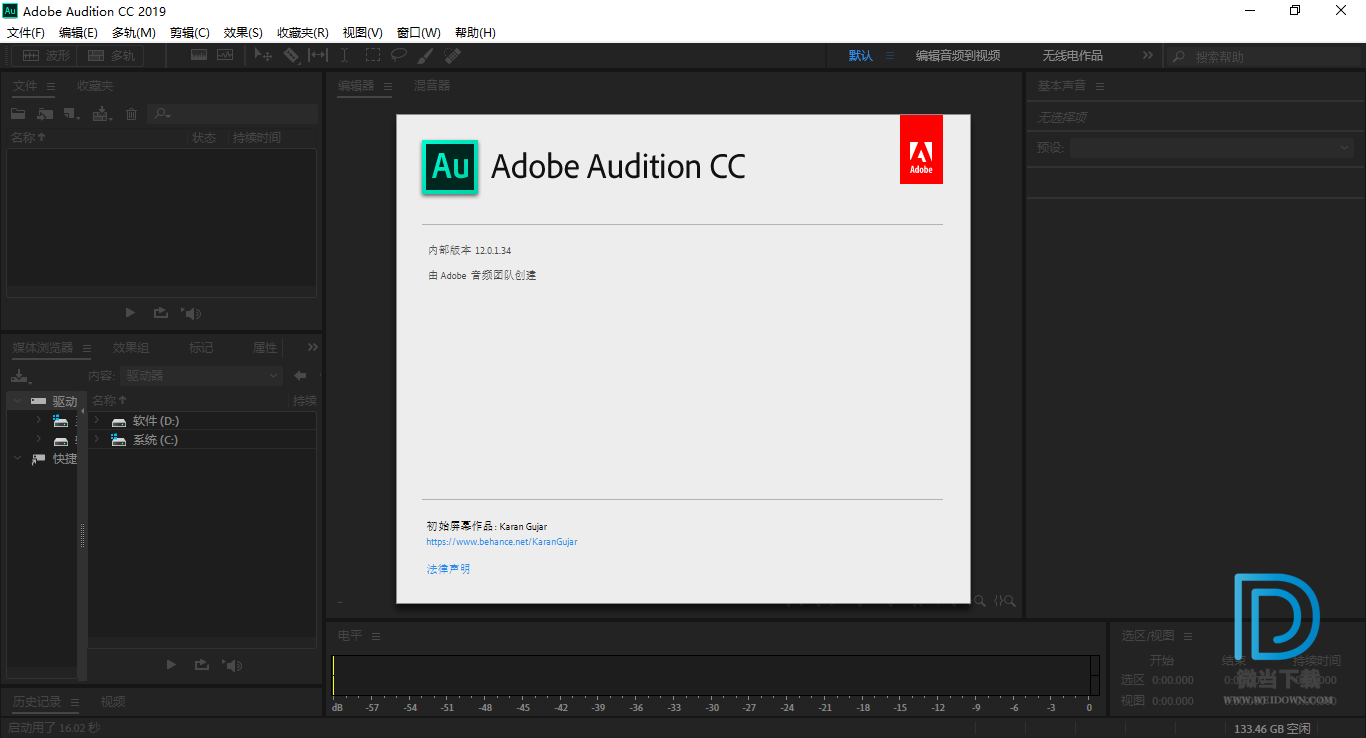The image size is (1366, 738).
Task: Open the 预设 dropdown in 基本声音
Action: [x=1212, y=147]
